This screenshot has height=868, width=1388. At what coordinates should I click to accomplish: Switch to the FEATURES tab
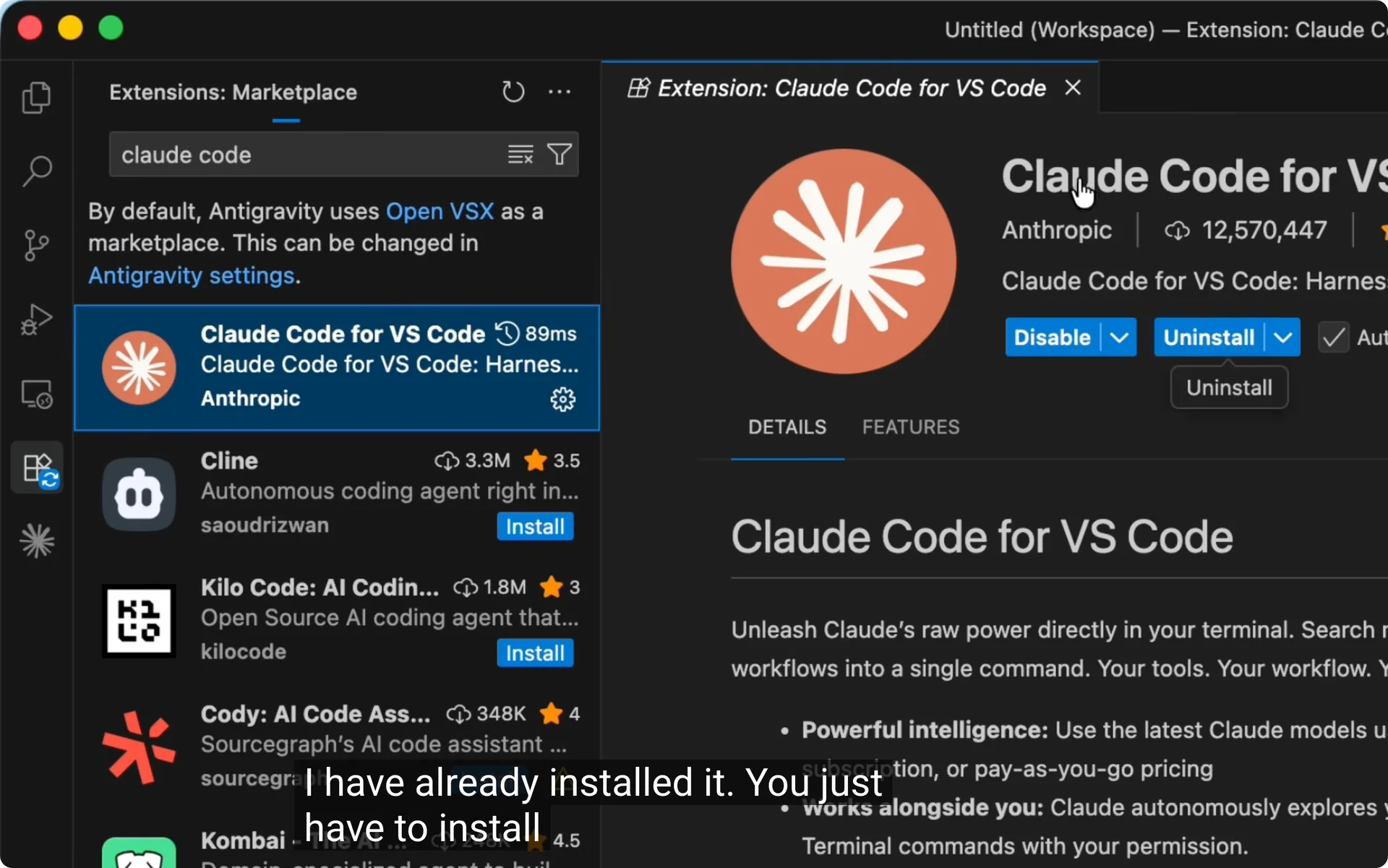pos(911,427)
